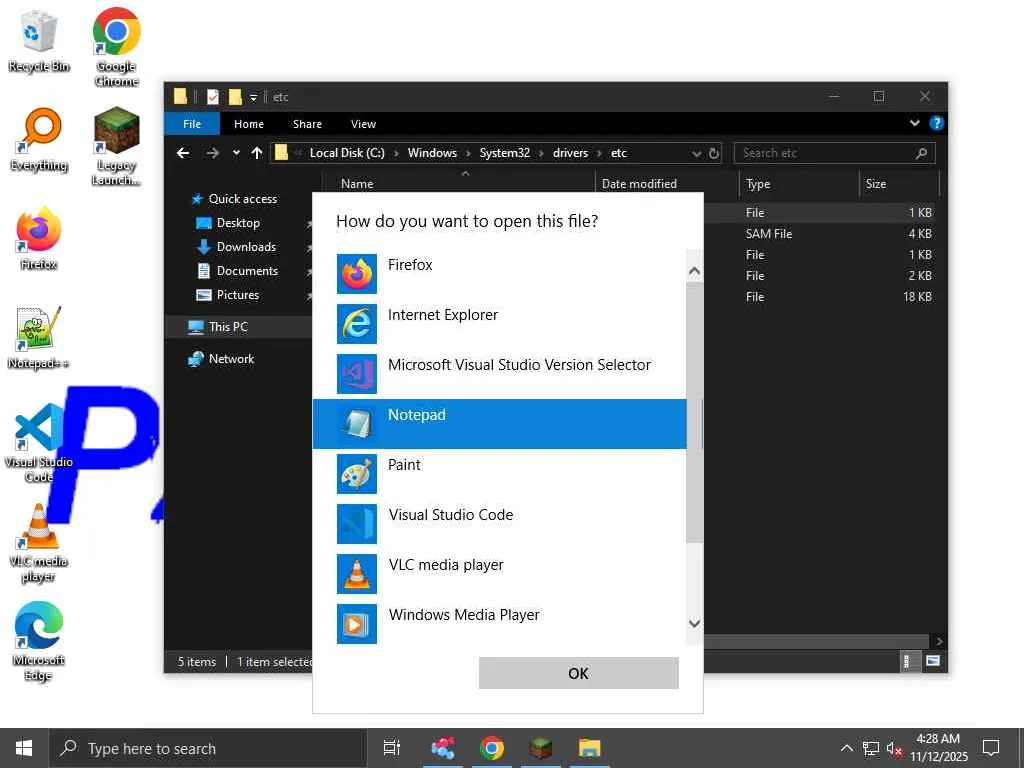Open the Home ribbon tab

tap(249, 124)
